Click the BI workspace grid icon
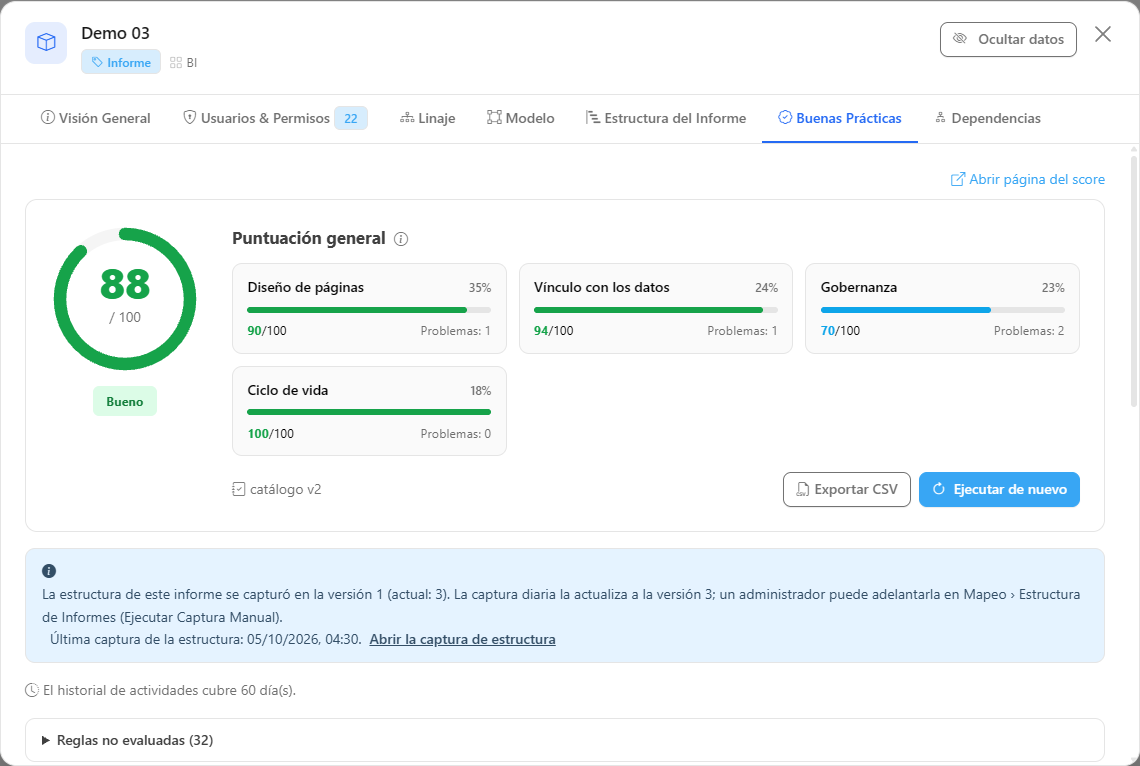Viewport: 1140px width, 766px height. [x=176, y=63]
